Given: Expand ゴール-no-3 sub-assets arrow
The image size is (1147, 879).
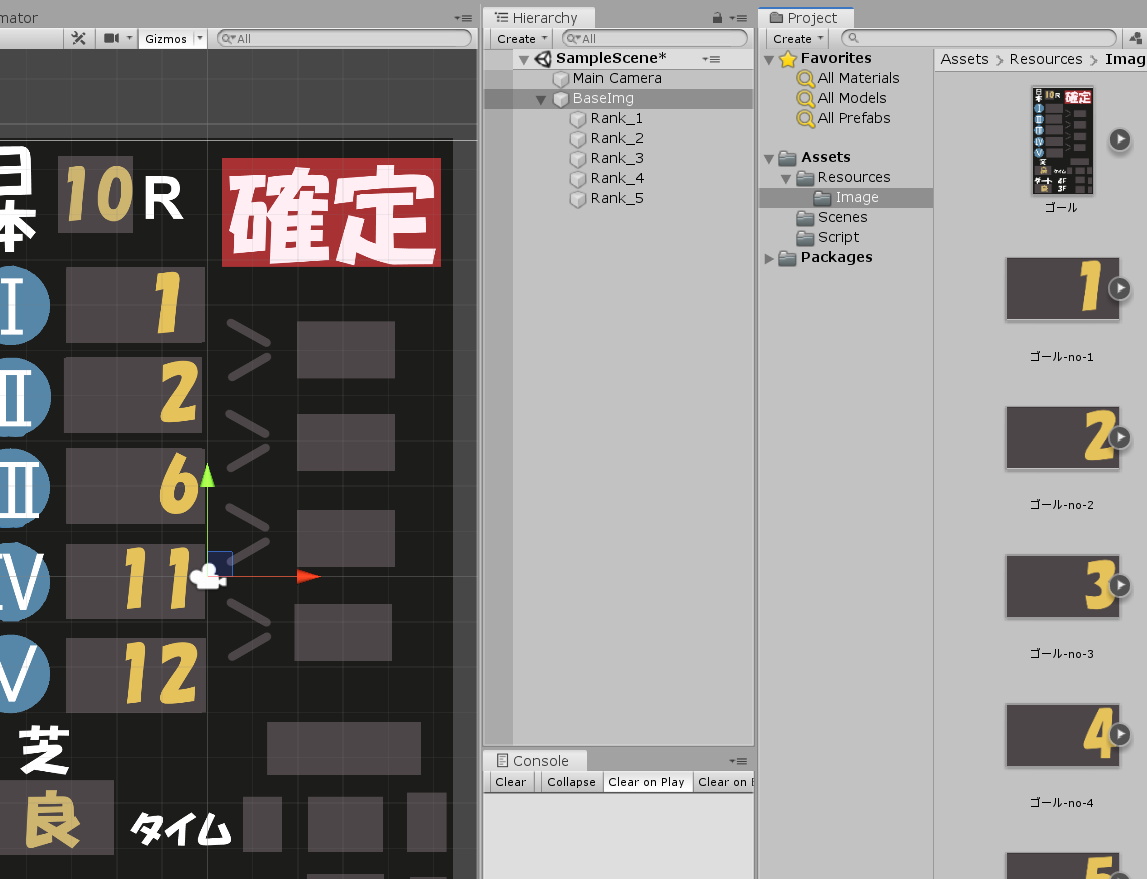Looking at the screenshot, I should [x=1120, y=585].
